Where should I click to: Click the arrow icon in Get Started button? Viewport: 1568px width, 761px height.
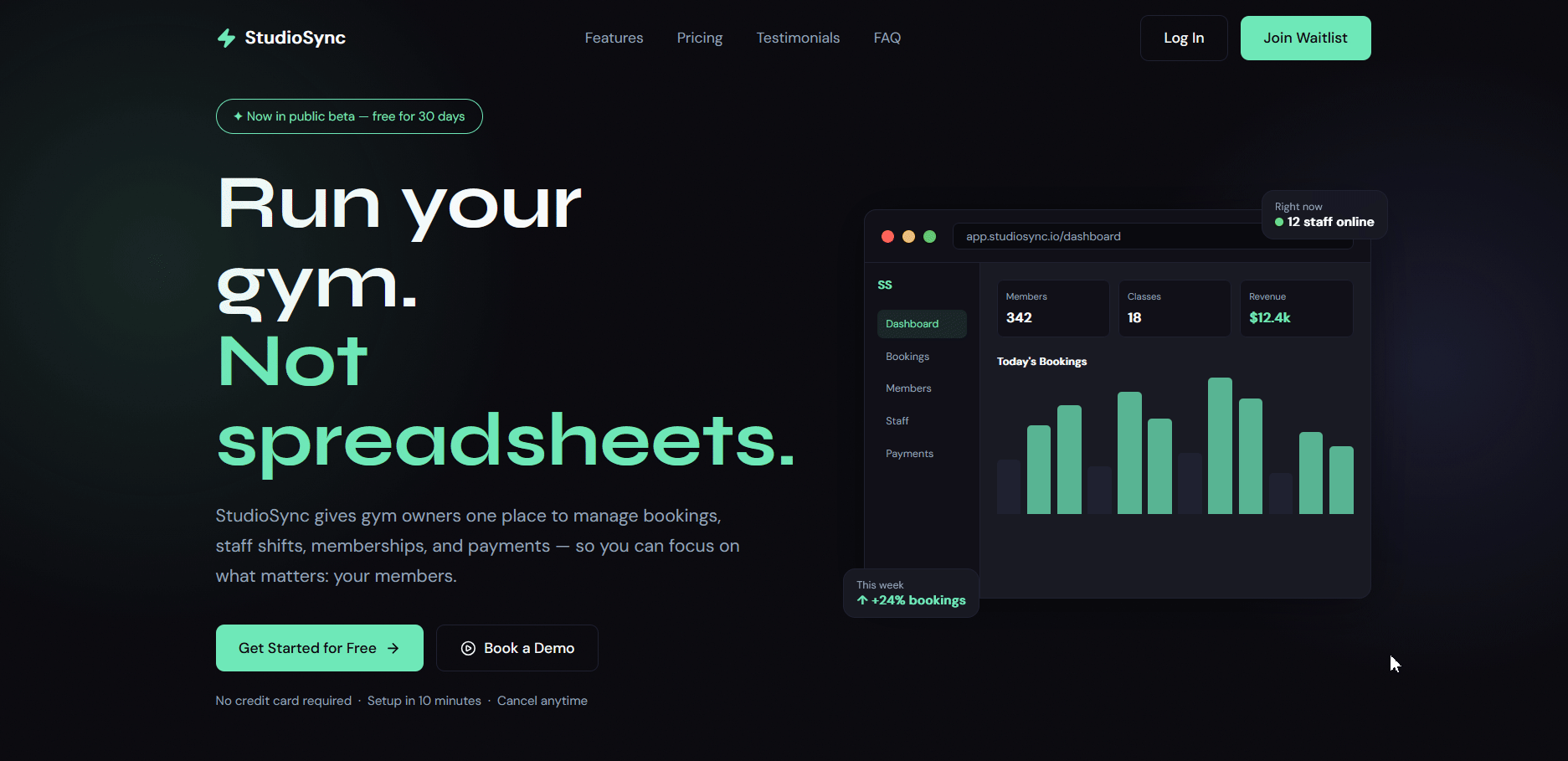click(x=393, y=648)
